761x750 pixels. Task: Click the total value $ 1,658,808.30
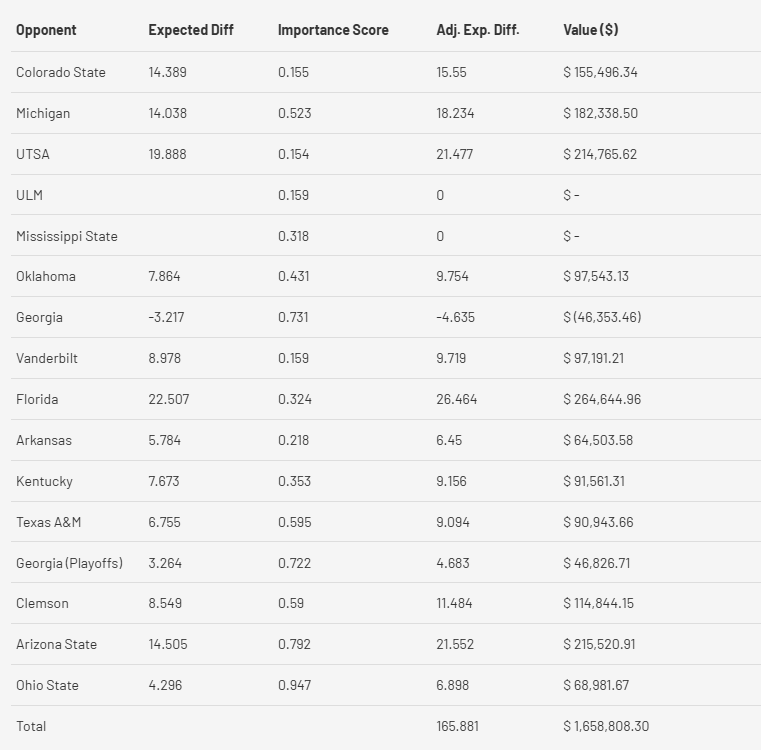pos(606,726)
